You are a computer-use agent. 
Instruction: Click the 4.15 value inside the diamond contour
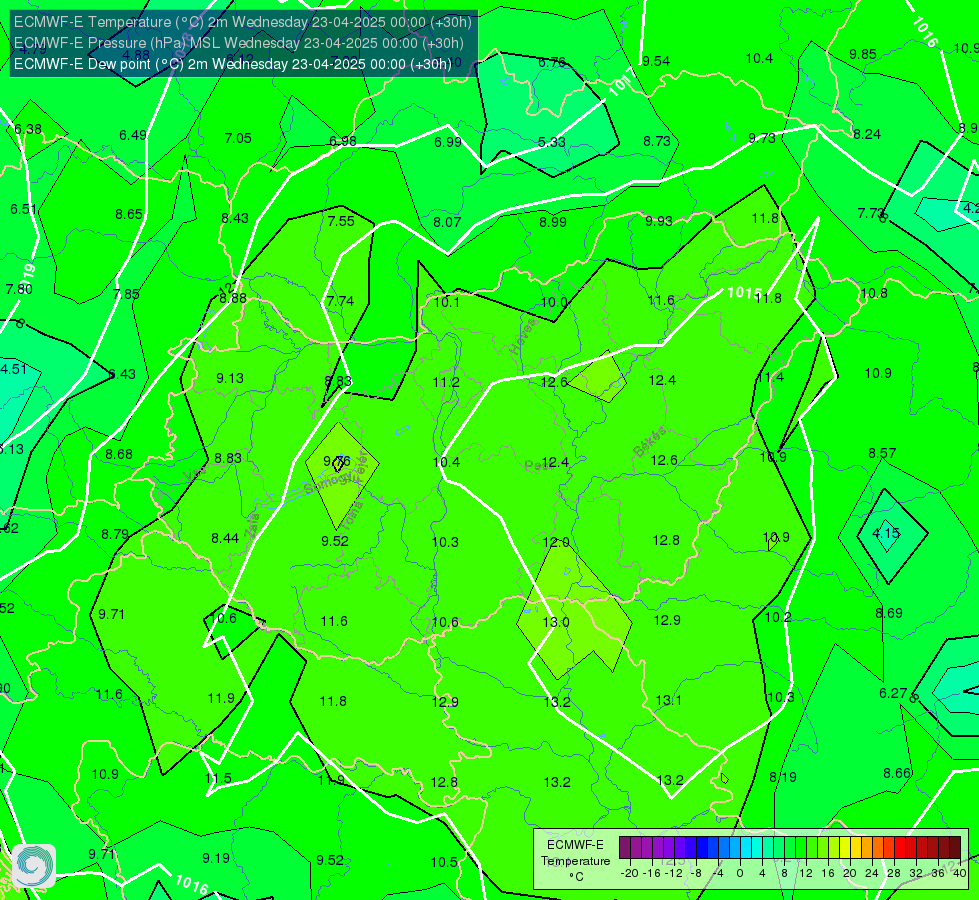885,533
